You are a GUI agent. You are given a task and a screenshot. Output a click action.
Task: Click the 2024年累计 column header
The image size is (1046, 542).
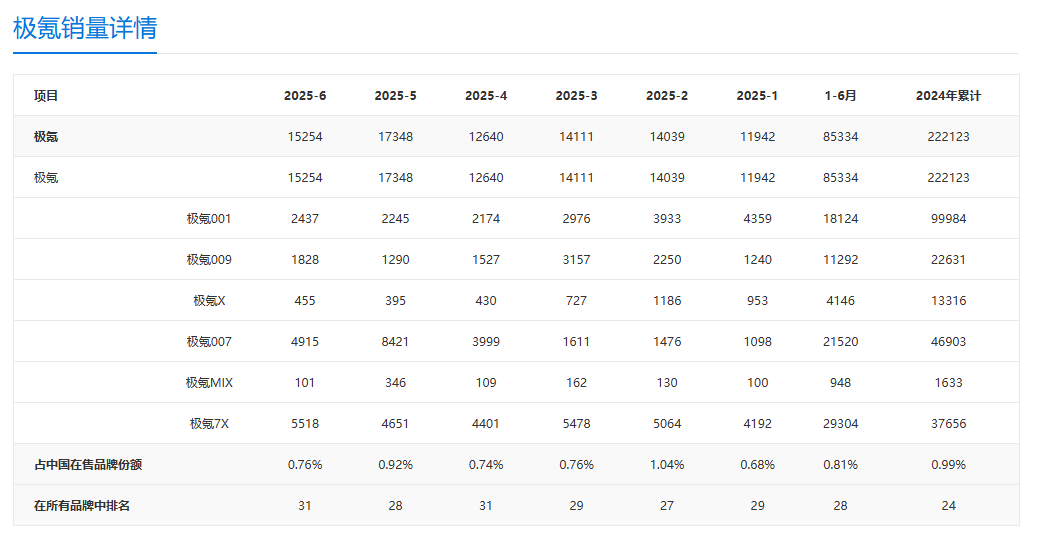click(x=949, y=95)
